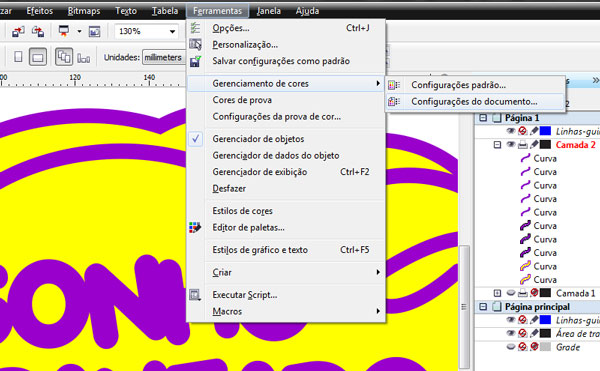The image size is (600, 371).
Task: Click the floppy icon beside Salvar configurações
Action: pos(195,61)
